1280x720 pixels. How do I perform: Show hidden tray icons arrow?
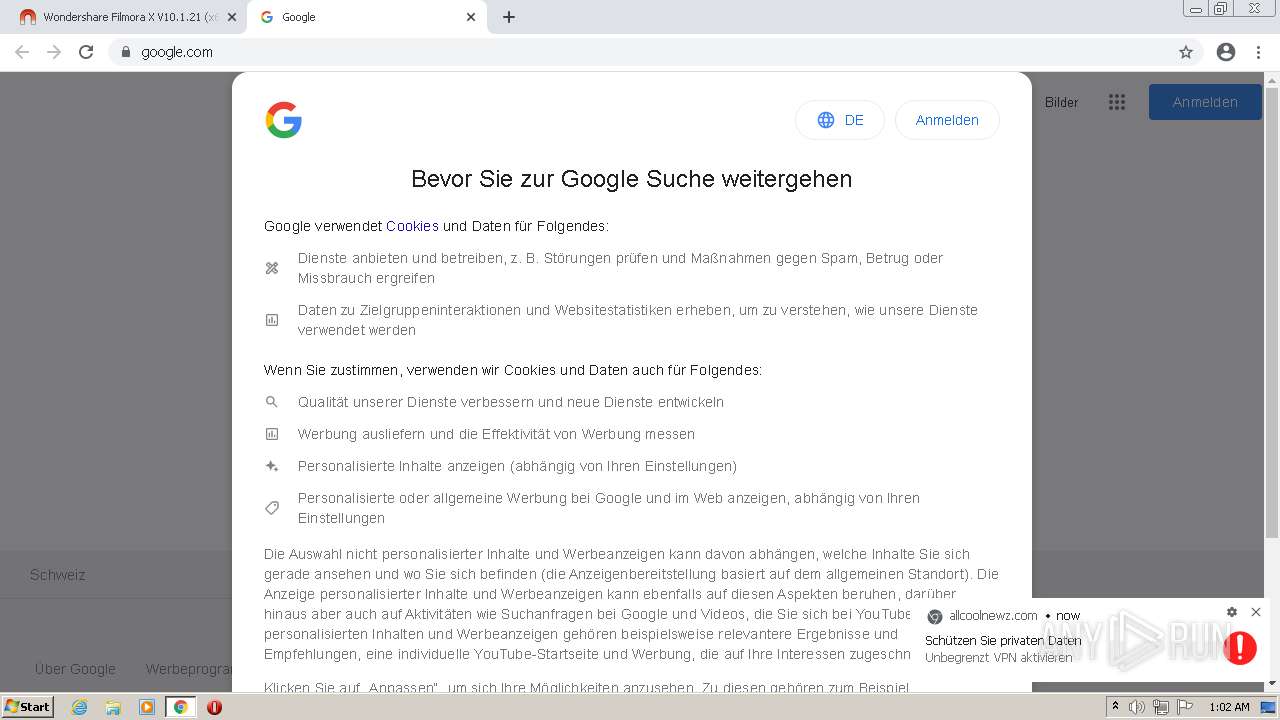(1115, 706)
